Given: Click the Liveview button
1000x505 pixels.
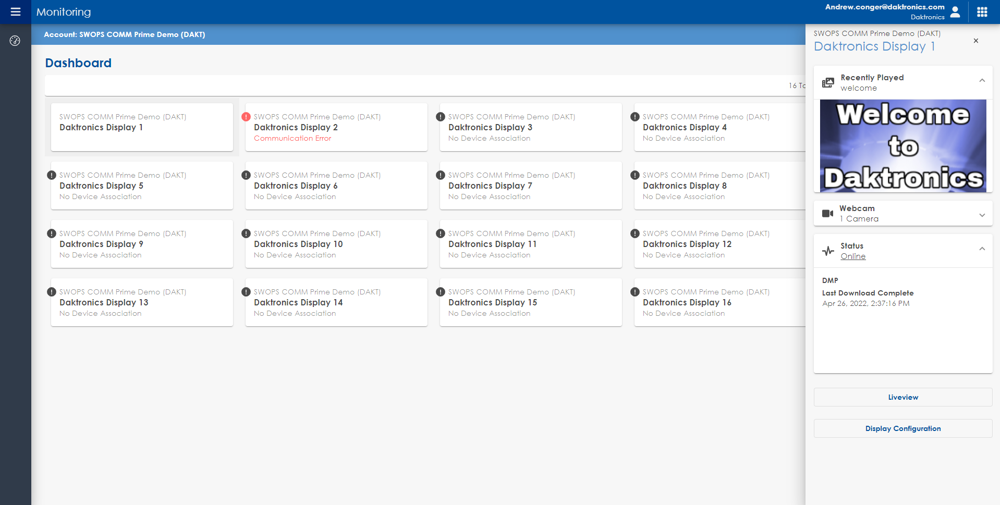Looking at the screenshot, I should pos(903,397).
